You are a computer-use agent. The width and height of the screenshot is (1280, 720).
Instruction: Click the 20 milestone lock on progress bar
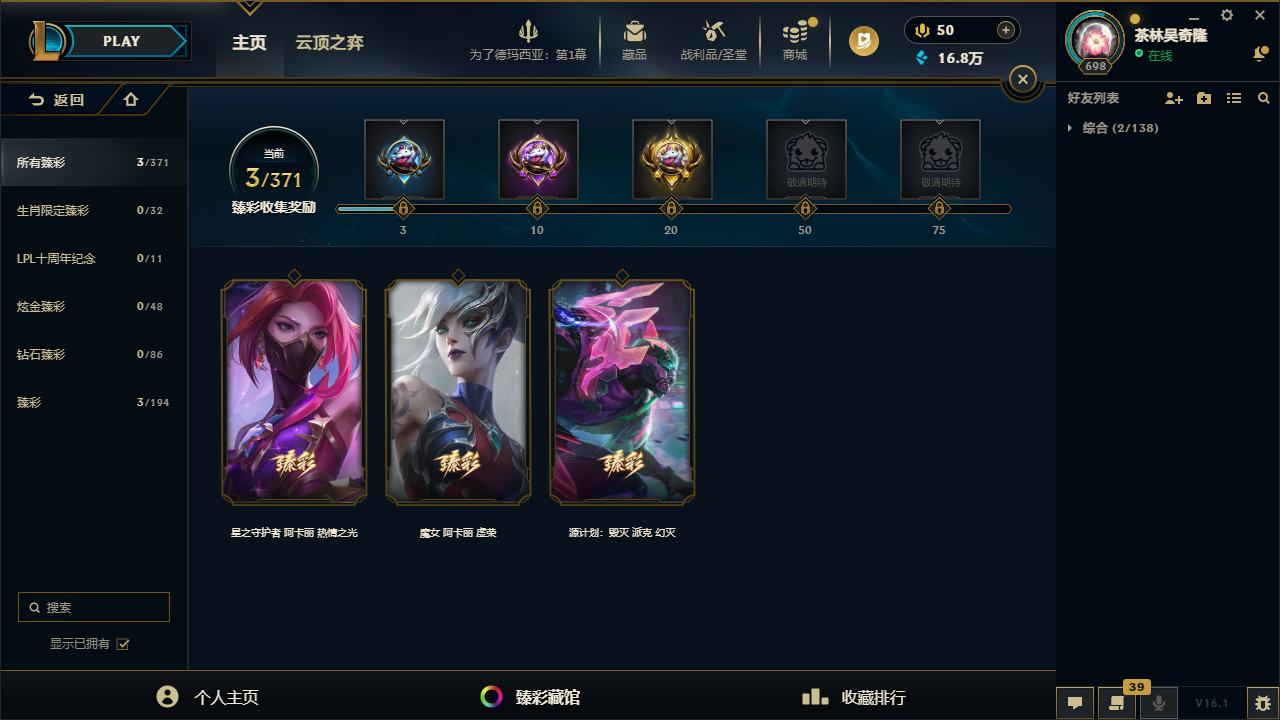point(671,209)
